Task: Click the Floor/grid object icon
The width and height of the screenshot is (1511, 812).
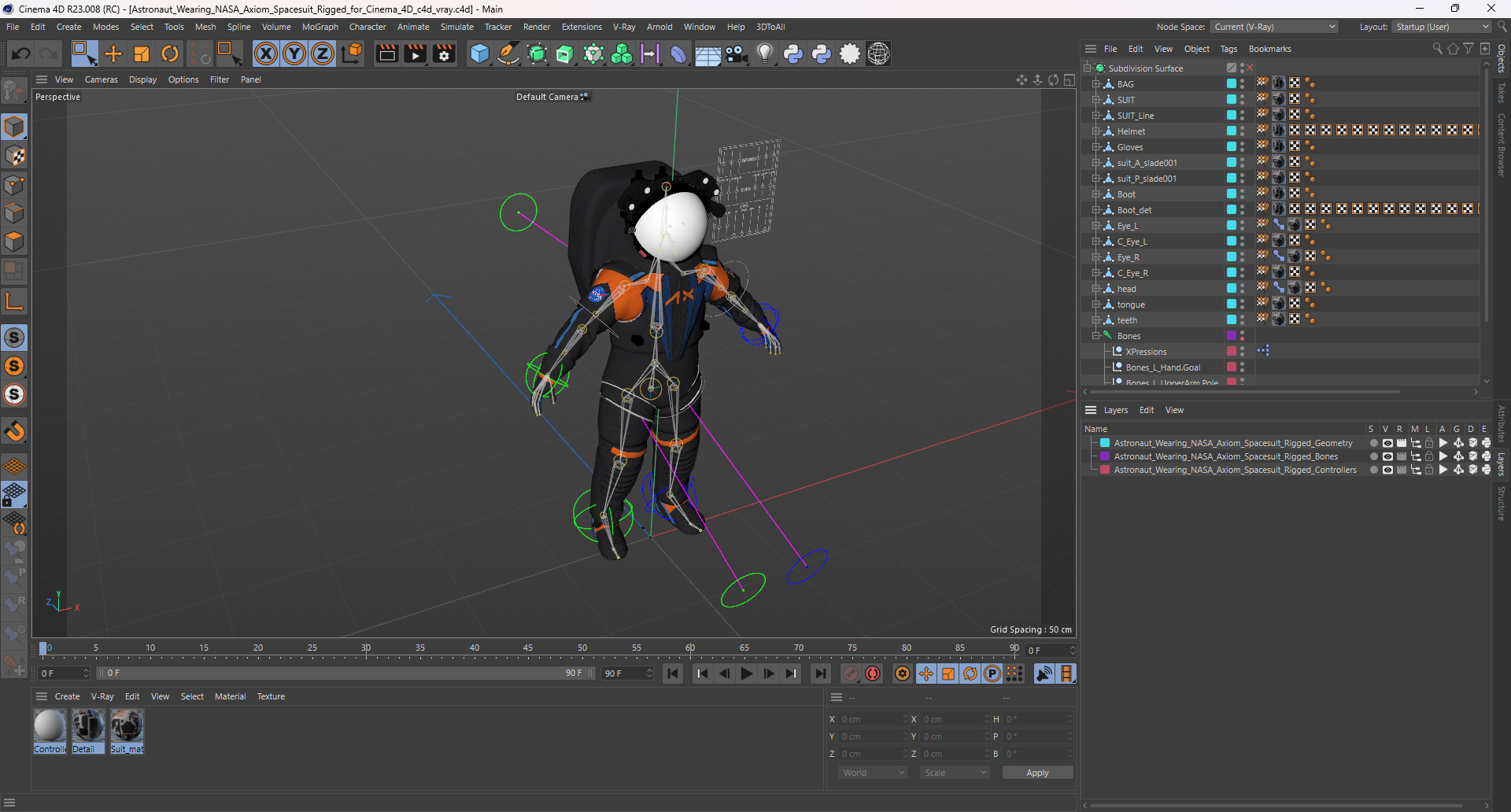Action: [x=707, y=54]
